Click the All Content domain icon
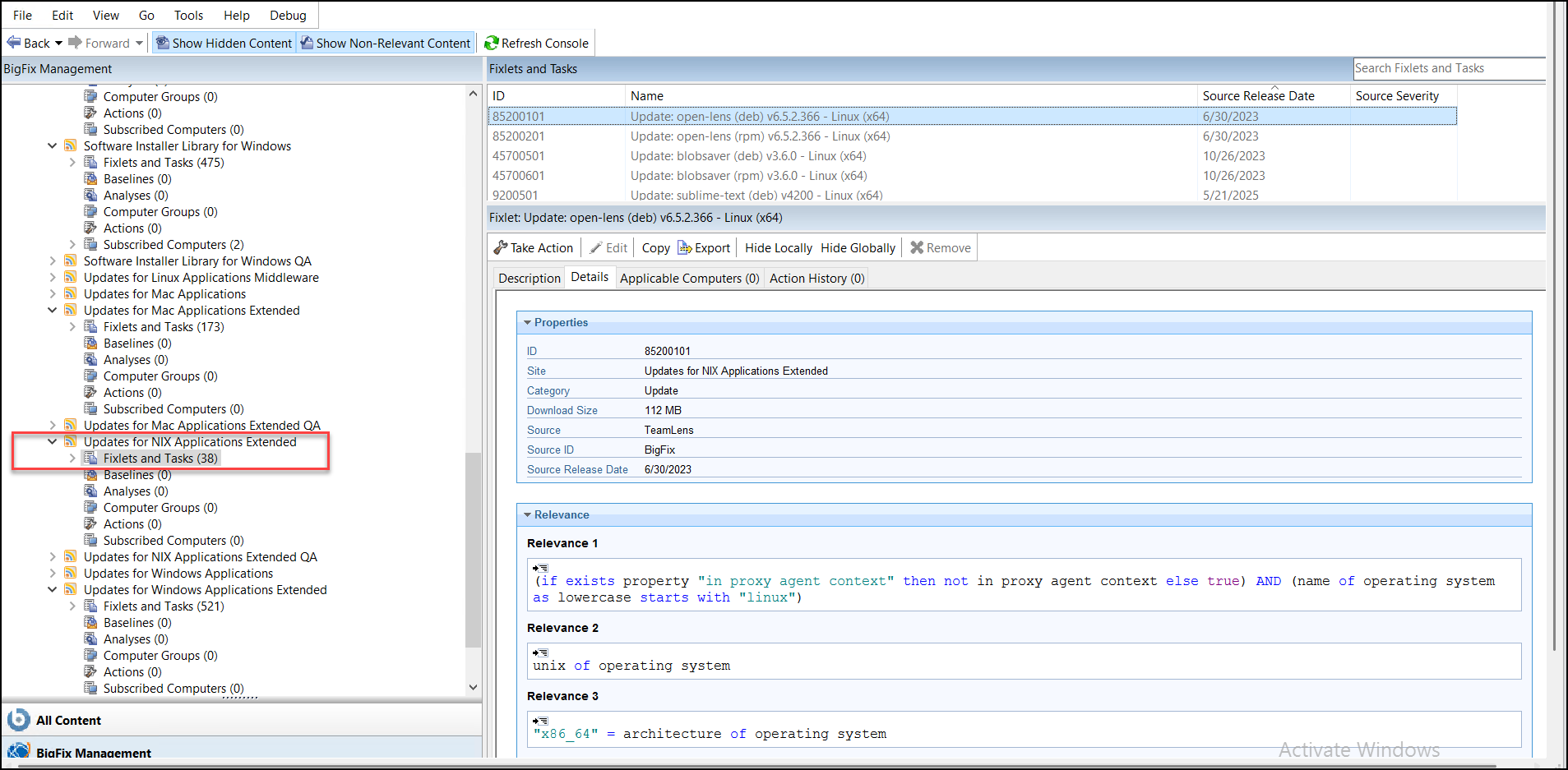 [18, 720]
